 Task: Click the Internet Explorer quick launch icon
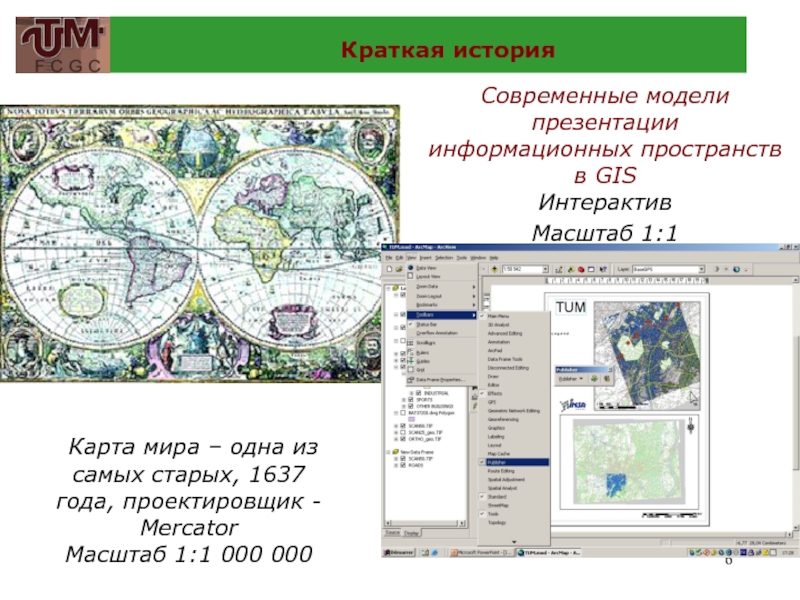coord(435,553)
